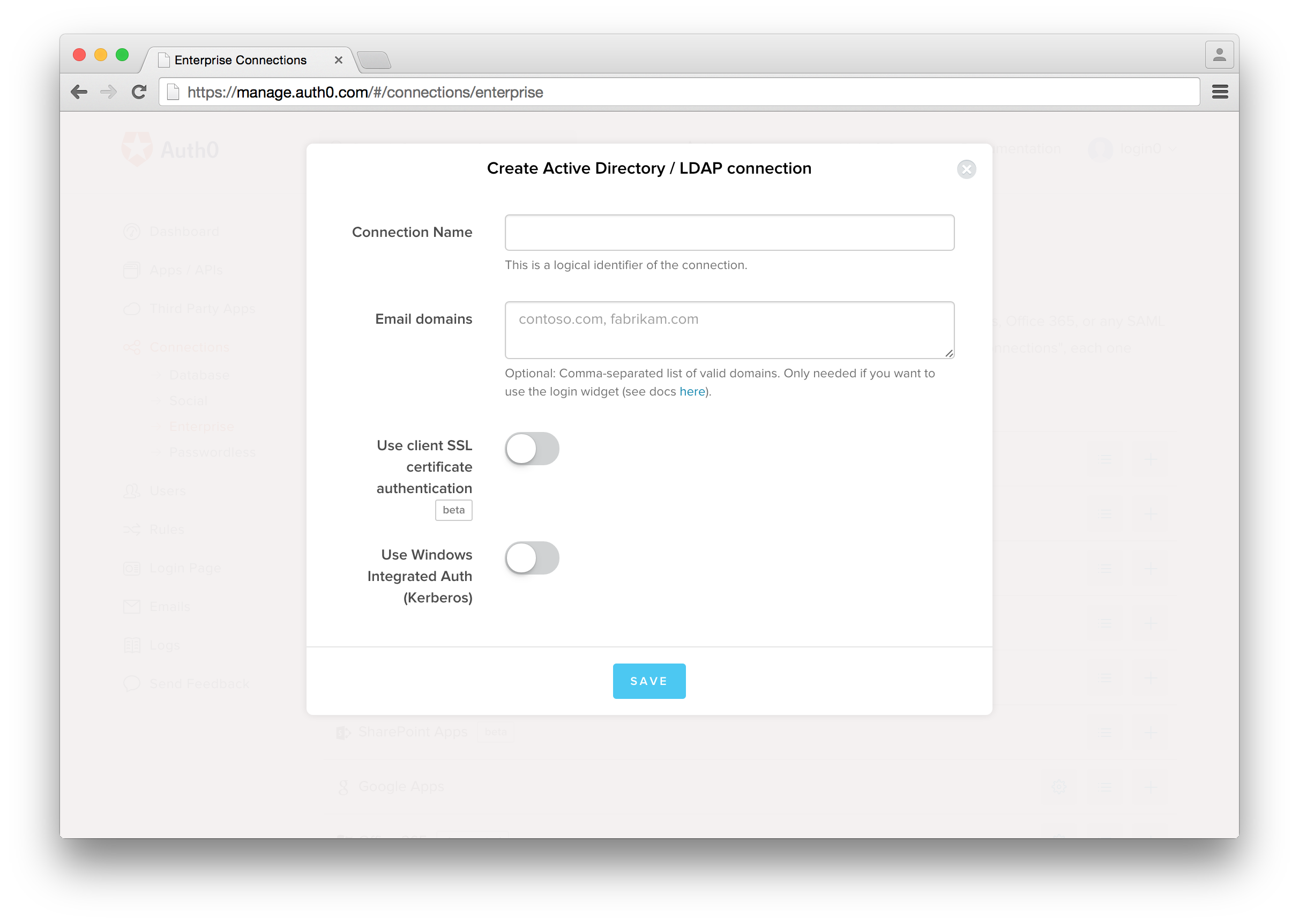
Task: Click the email domains resize handle
Action: point(949,353)
